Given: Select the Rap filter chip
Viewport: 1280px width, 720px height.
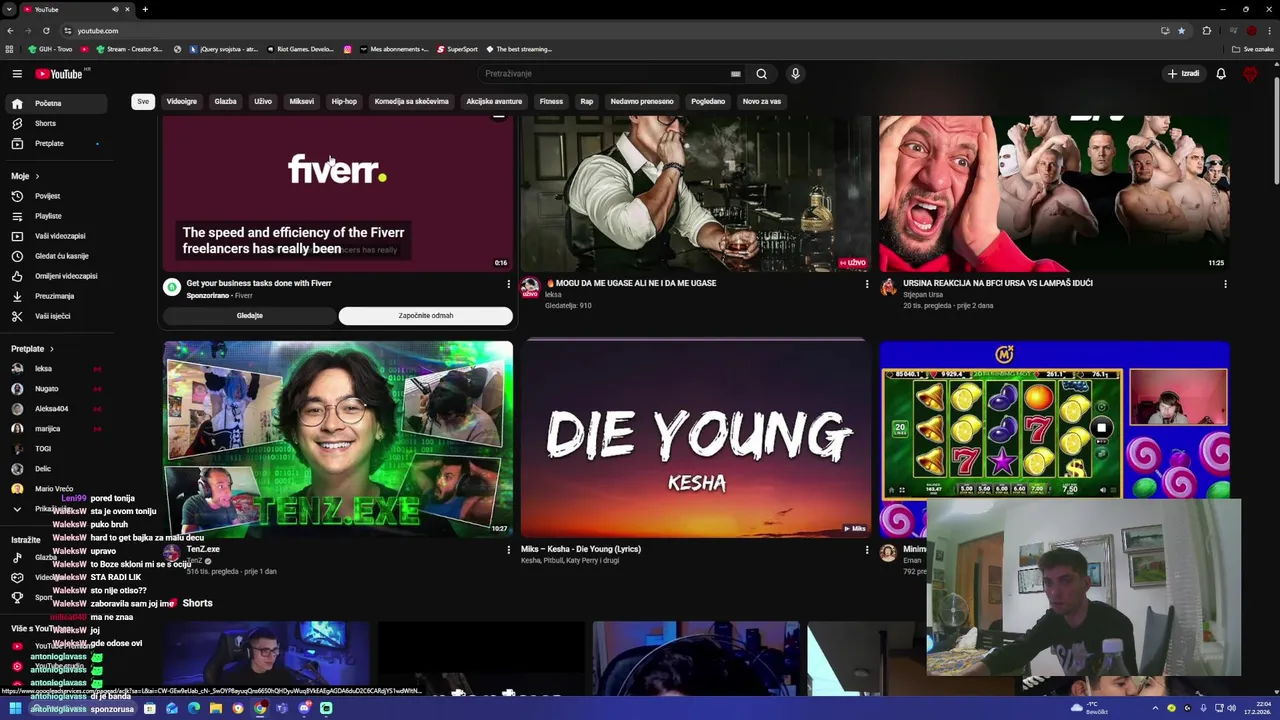Looking at the screenshot, I should pyautogui.click(x=587, y=101).
